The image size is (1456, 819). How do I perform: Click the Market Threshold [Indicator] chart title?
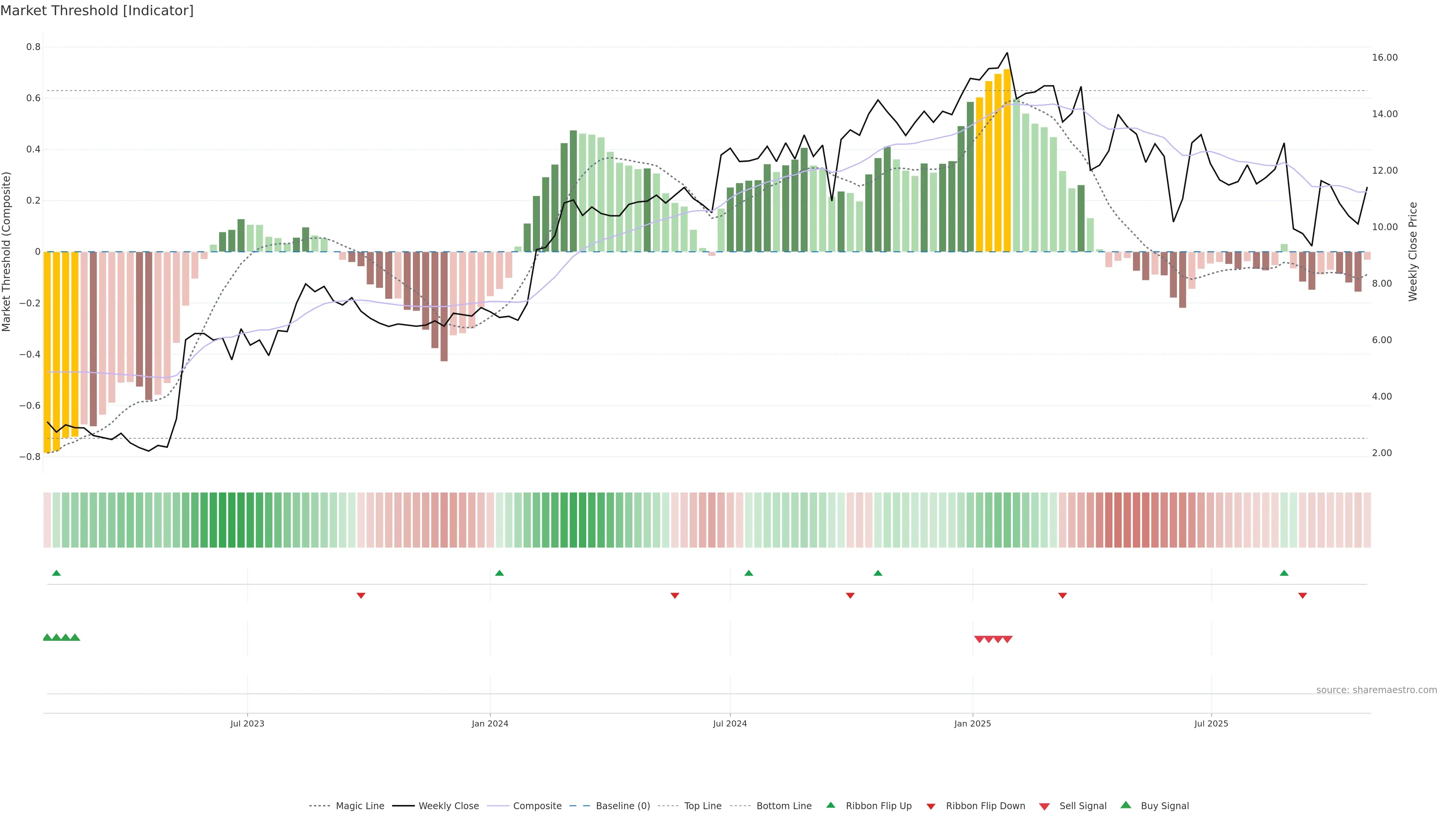click(x=97, y=11)
